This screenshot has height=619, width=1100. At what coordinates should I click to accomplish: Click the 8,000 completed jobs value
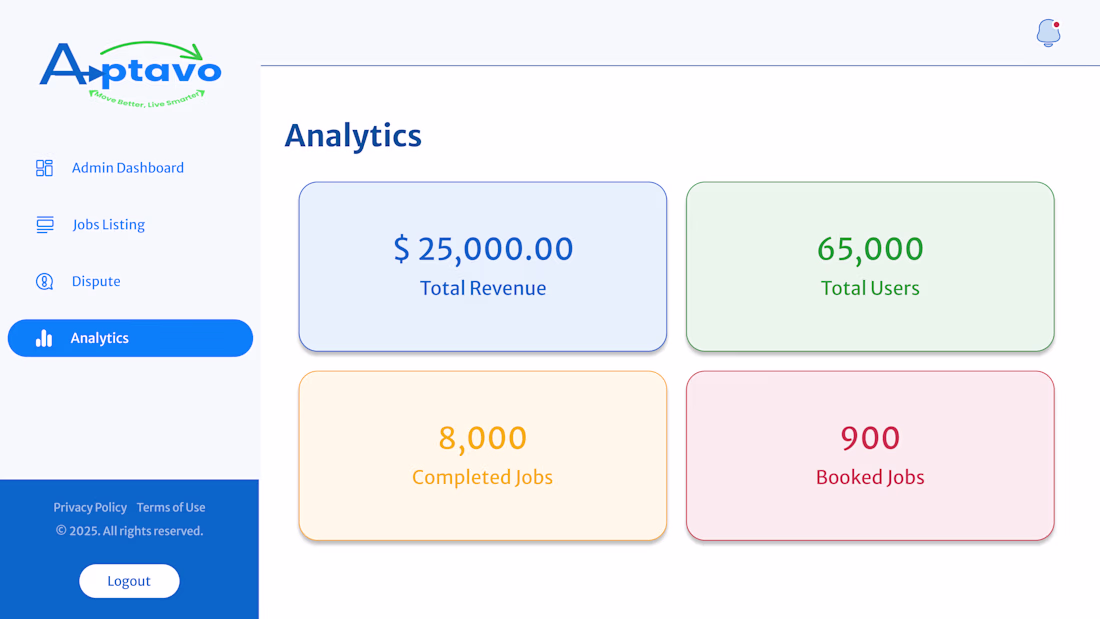[x=483, y=438]
